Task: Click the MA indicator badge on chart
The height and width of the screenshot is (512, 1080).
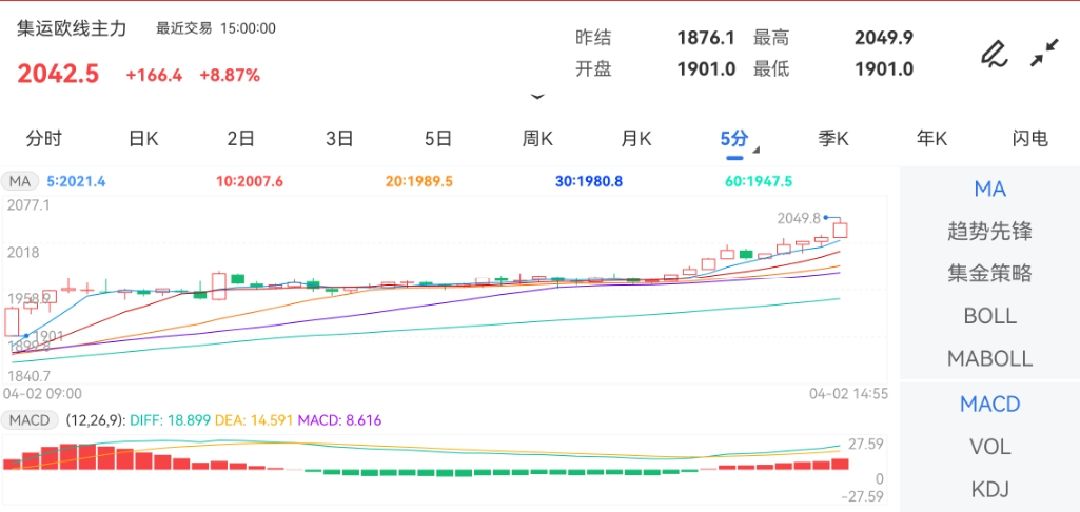Action: click(19, 181)
